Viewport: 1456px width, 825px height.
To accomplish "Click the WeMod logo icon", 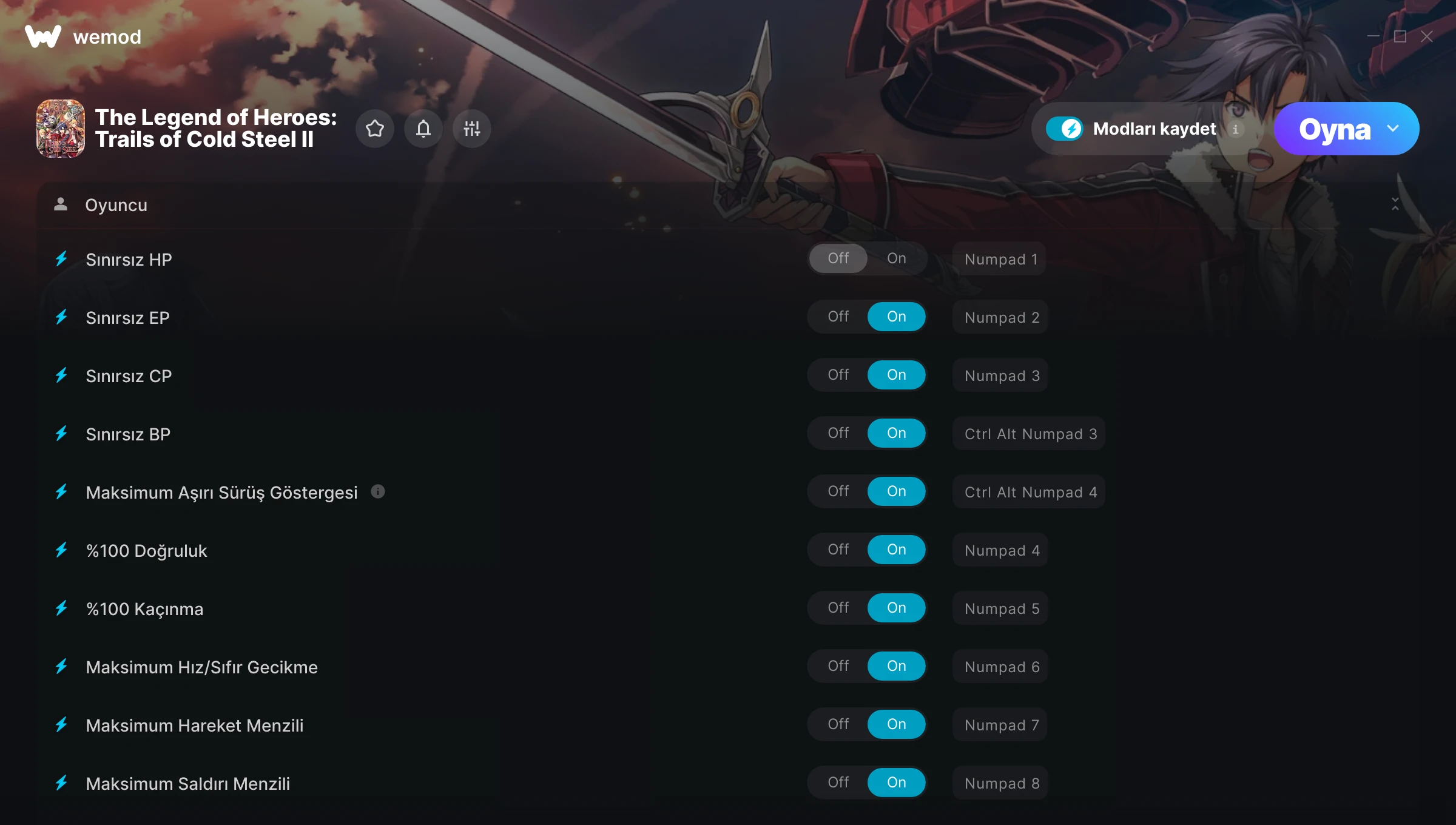I will [x=43, y=36].
